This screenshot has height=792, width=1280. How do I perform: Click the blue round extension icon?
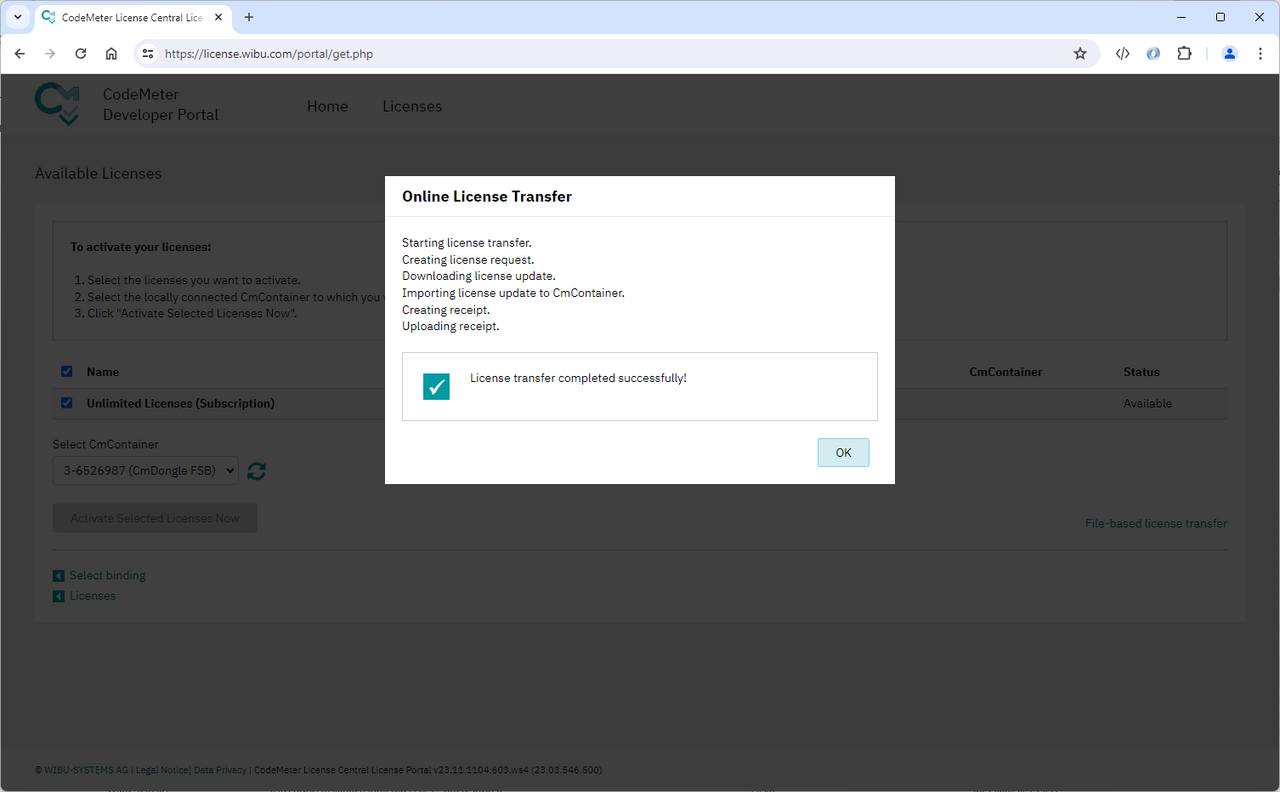coord(1153,54)
